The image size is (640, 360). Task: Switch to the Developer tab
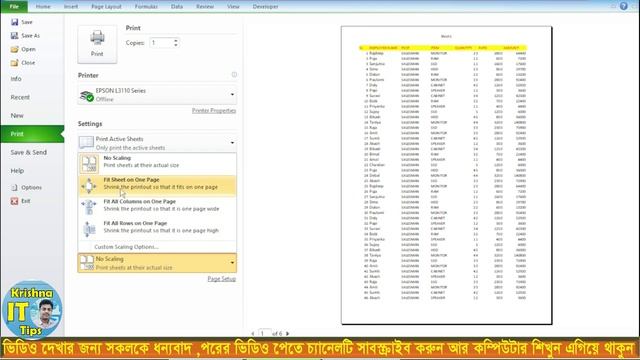[265, 7]
